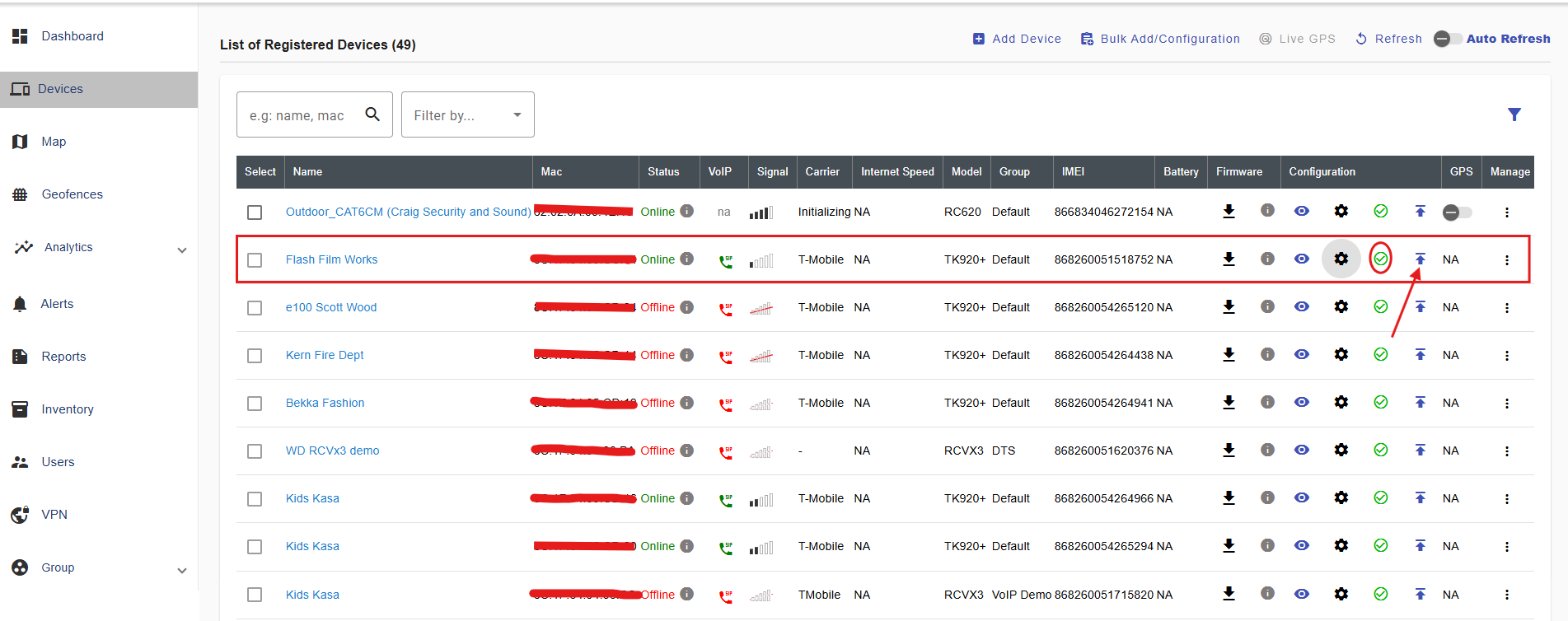Go to Inventory in the sidebar

coord(67,409)
